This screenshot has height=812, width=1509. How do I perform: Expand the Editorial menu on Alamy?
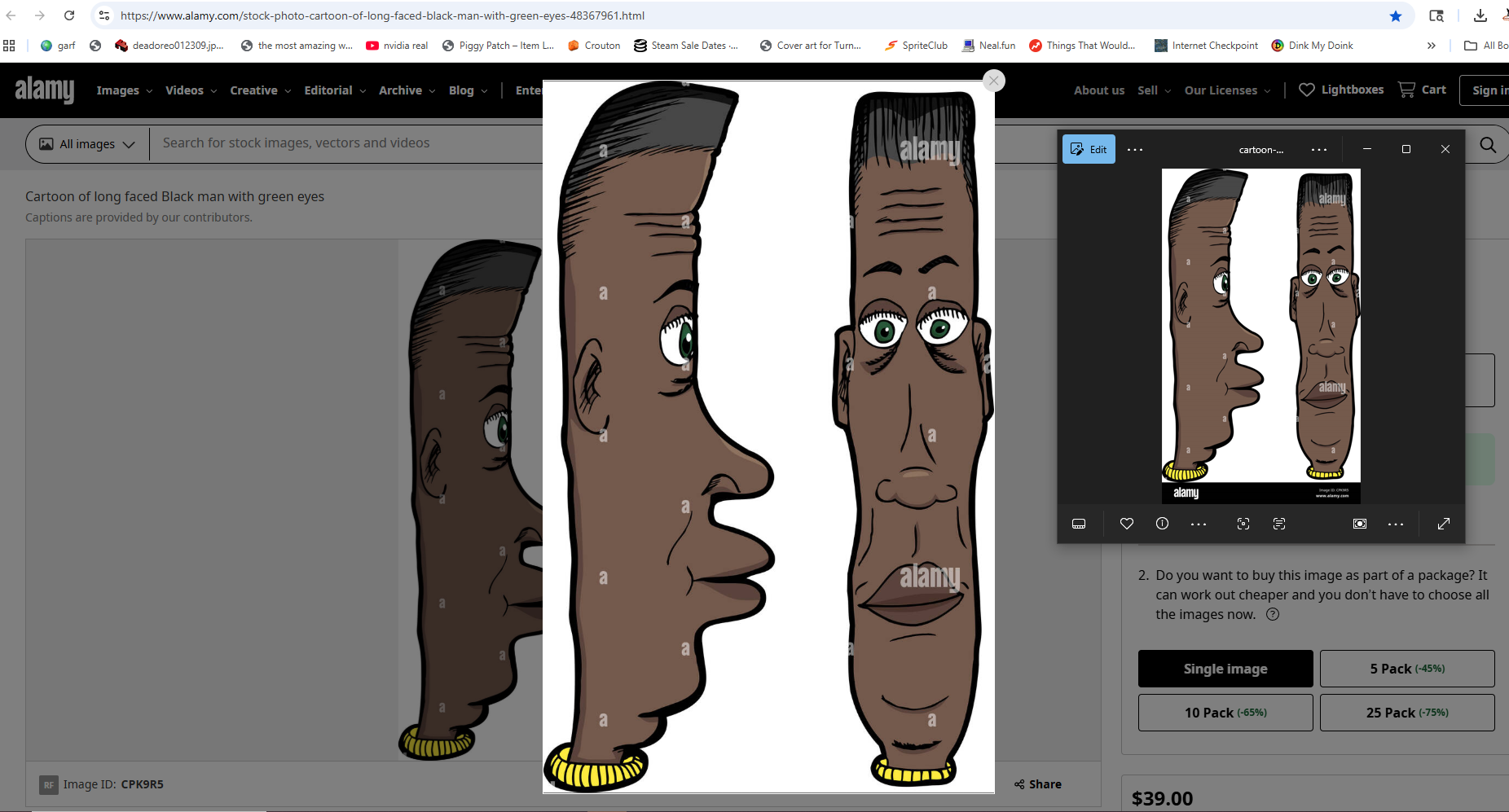(335, 90)
